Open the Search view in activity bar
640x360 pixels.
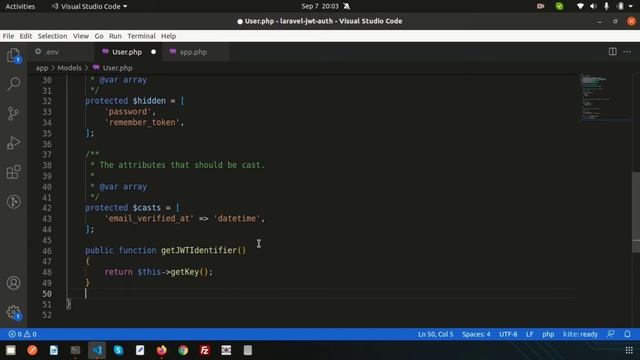tap(13, 84)
